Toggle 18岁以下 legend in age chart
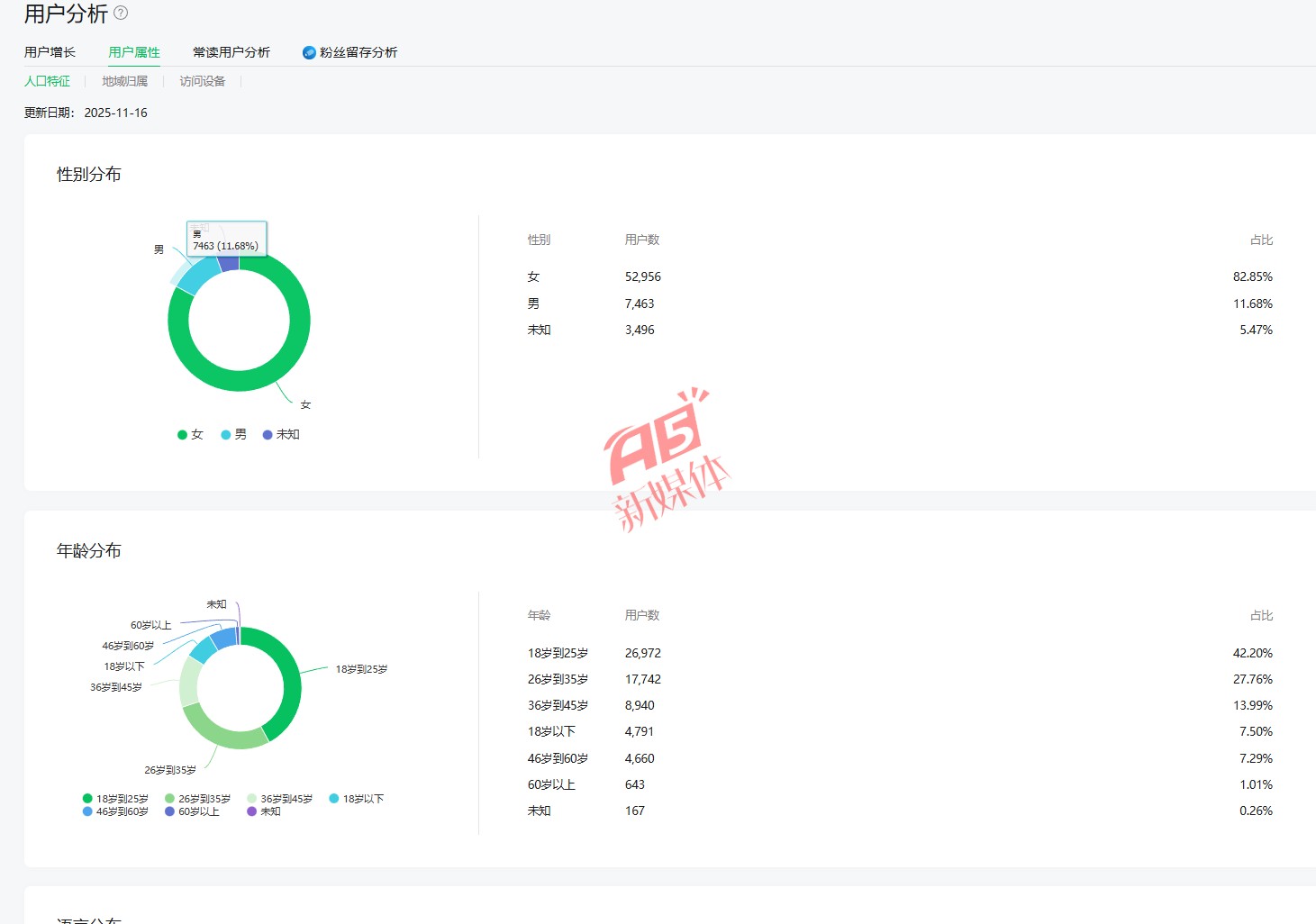This screenshot has height=924, width=1316. [357, 799]
